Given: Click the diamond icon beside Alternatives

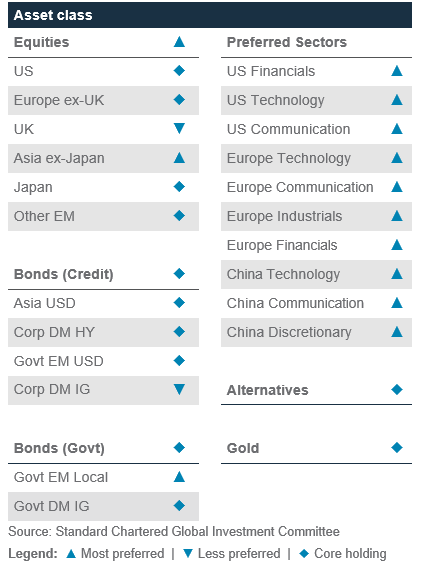Looking at the screenshot, I should 397,389.
